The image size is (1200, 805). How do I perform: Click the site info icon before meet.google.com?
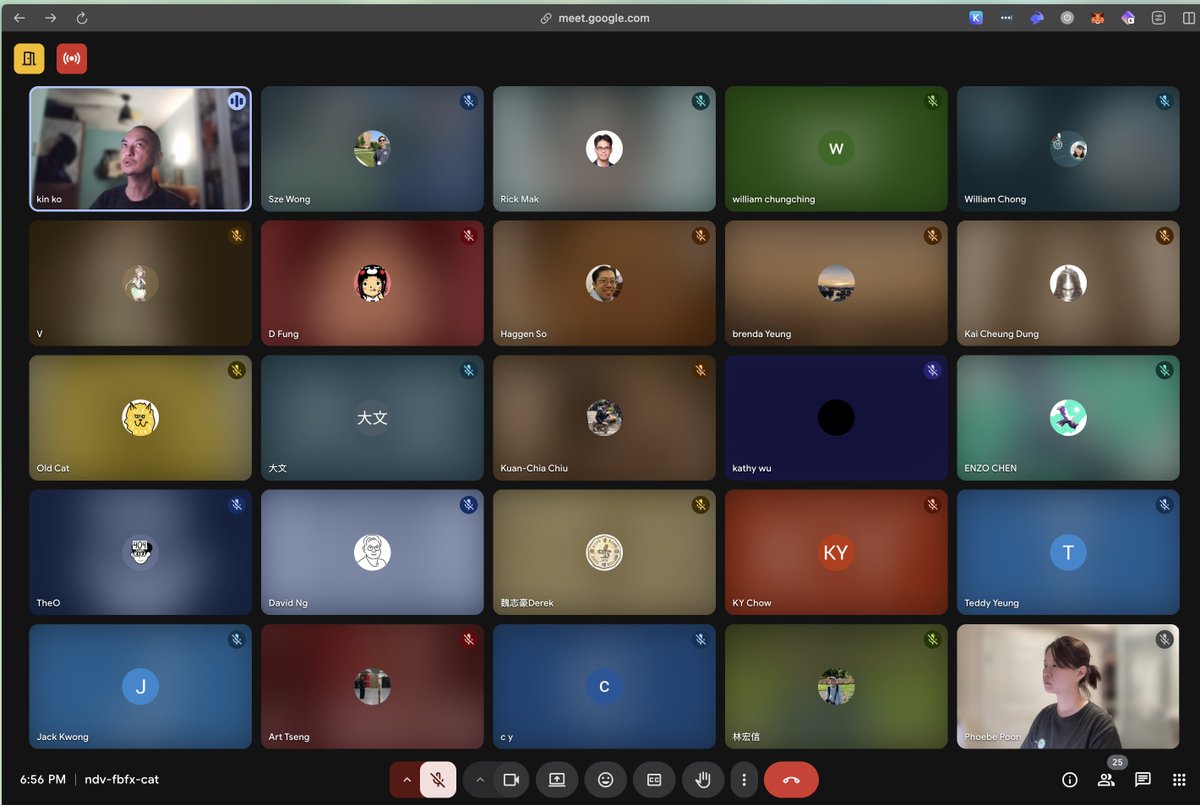[x=546, y=18]
